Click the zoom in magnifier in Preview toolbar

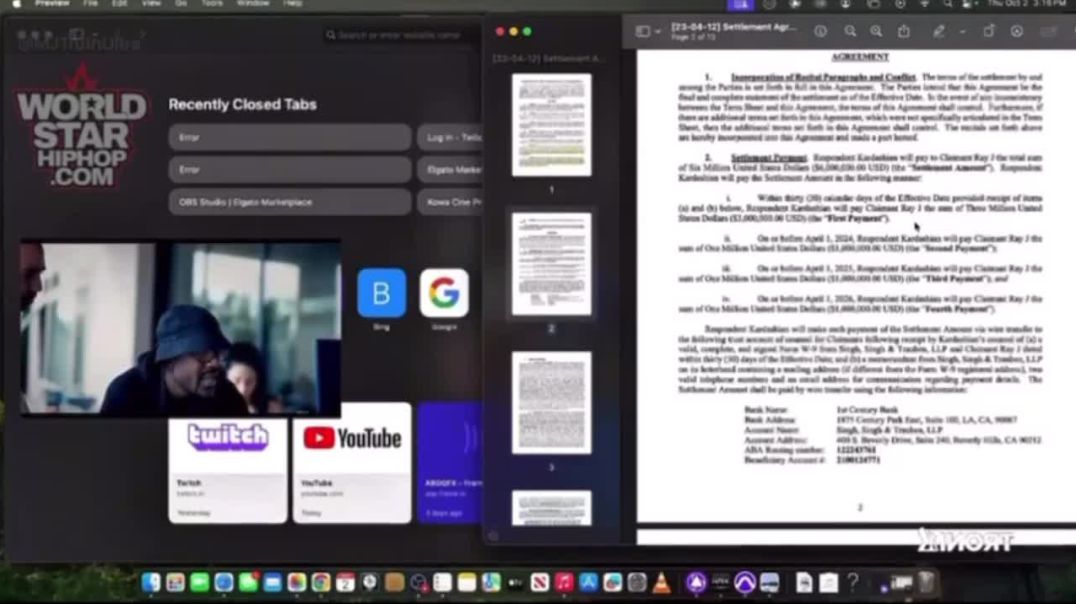coord(876,32)
